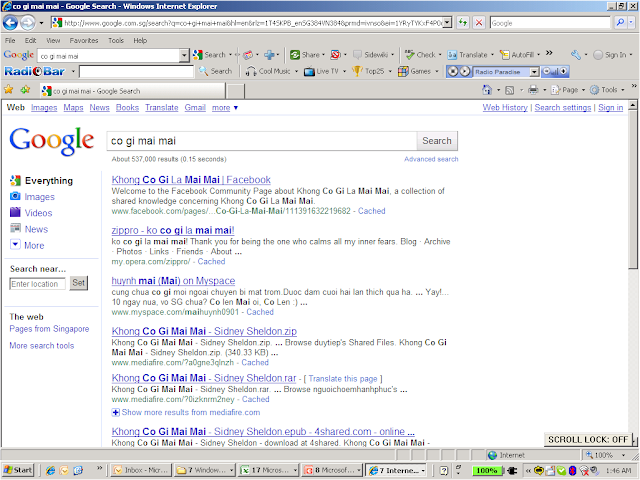Click the Home icon on the command bar
Screen dimensions: 640x480
pyautogui.click(x=487, y=90)
